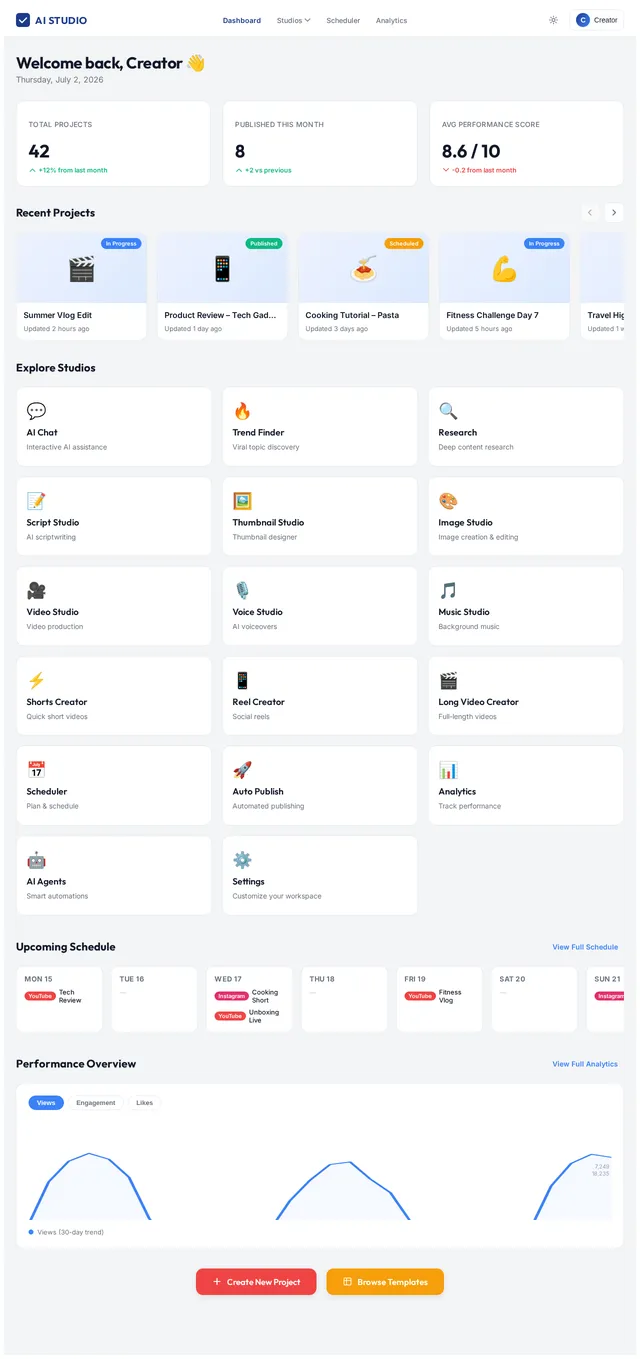Open the Creator profile menu

click(x=597, y=20)
